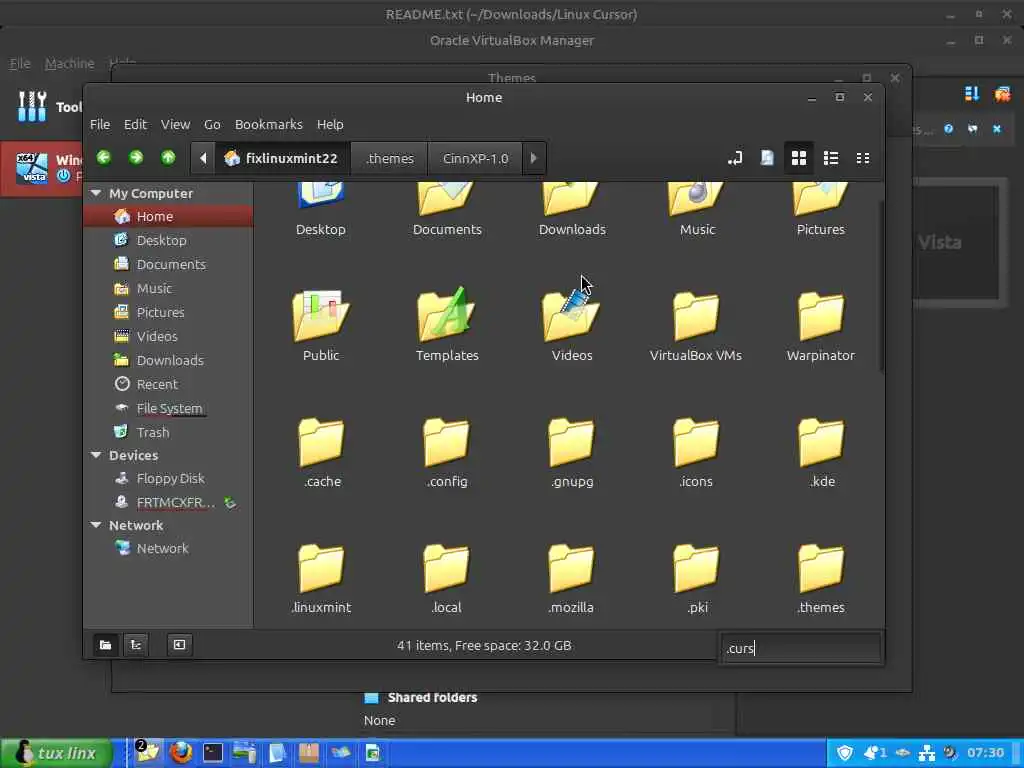Select the Warpinator folder
Image resolution: width=1024 pixels, height=768 pixels.
tap(821, 317)
